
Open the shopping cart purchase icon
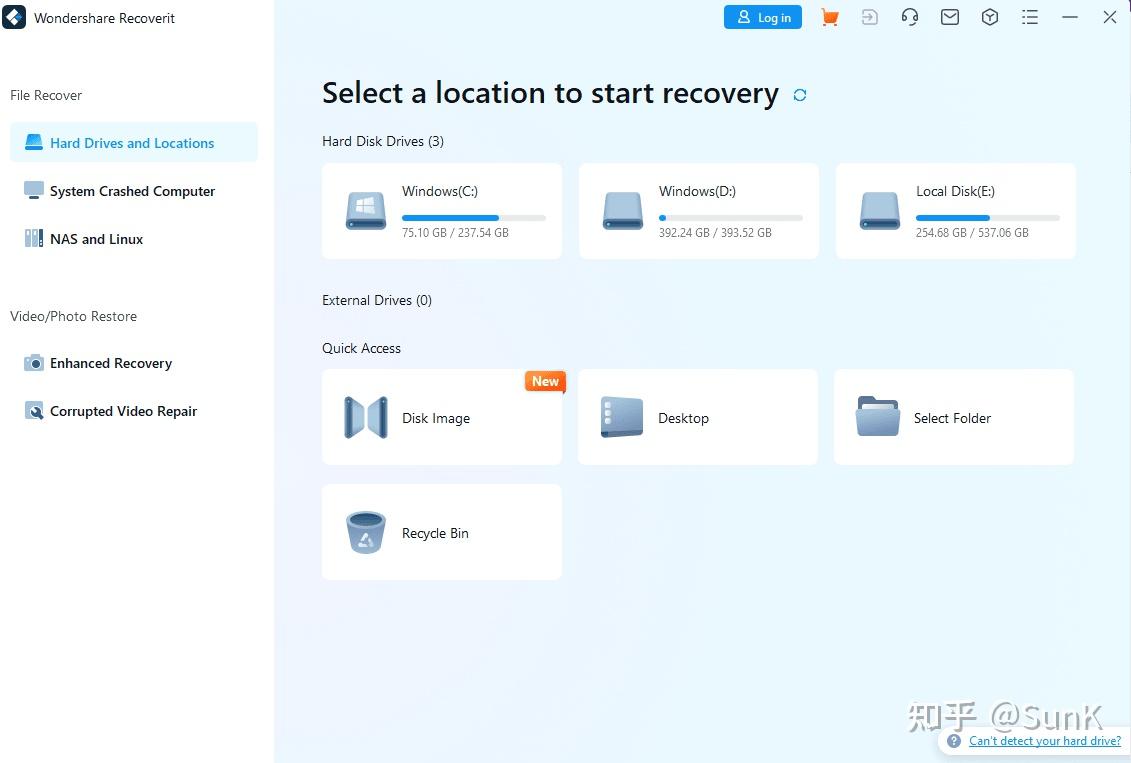pyautogui.click(x=829, y=17)
